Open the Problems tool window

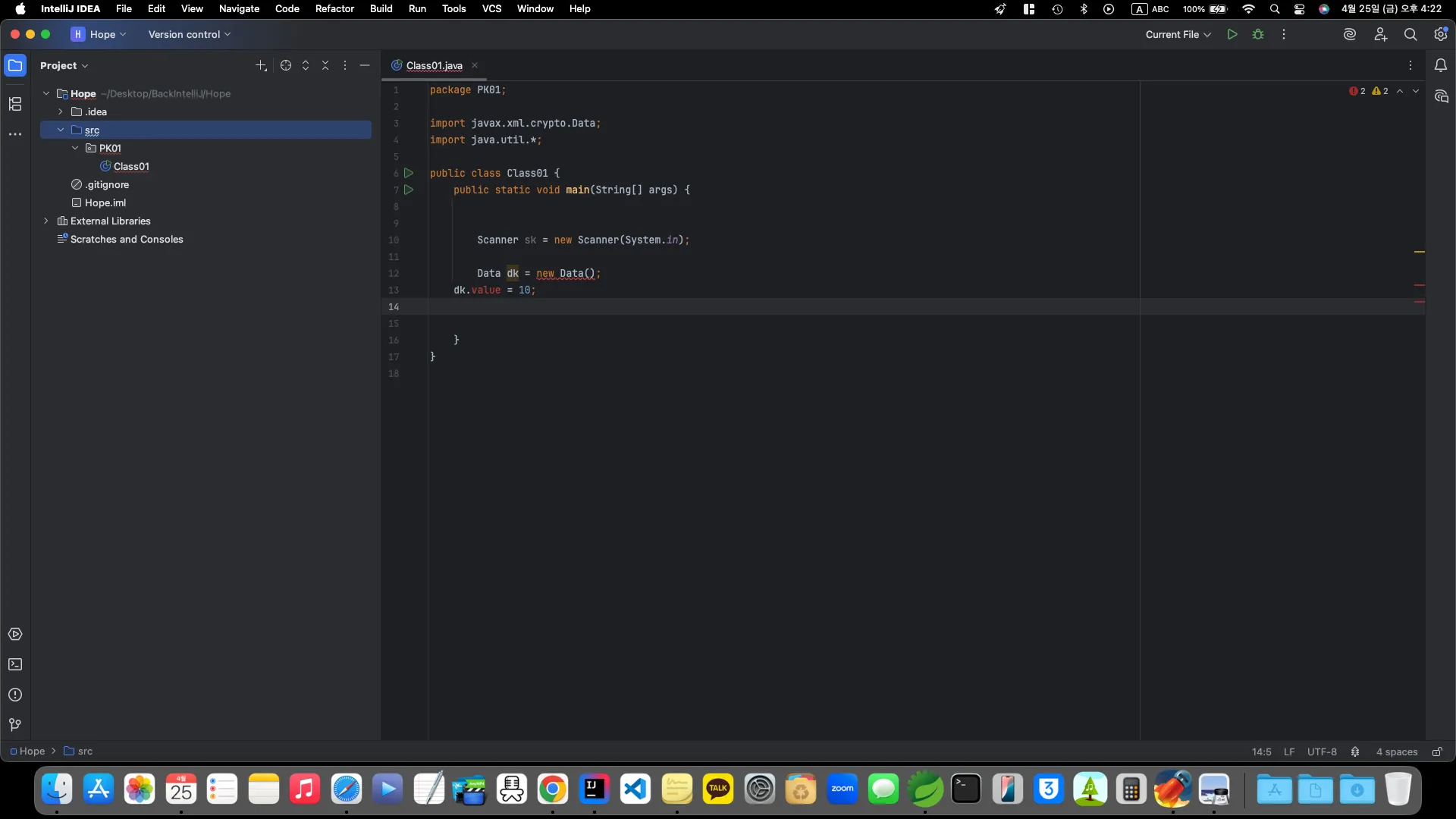[15, 695]
